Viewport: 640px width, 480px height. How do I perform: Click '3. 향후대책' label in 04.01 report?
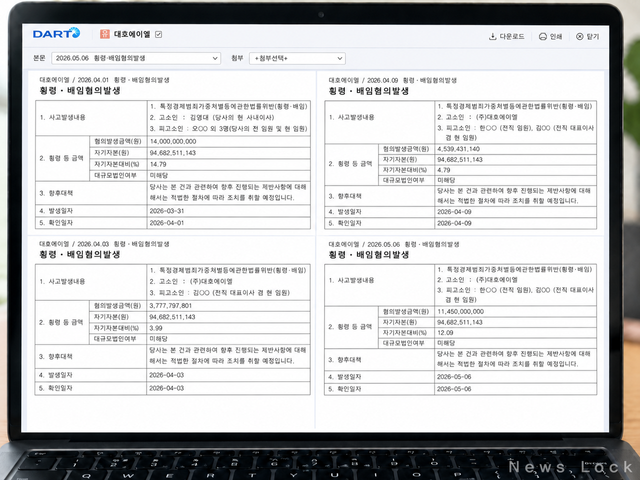56,193
